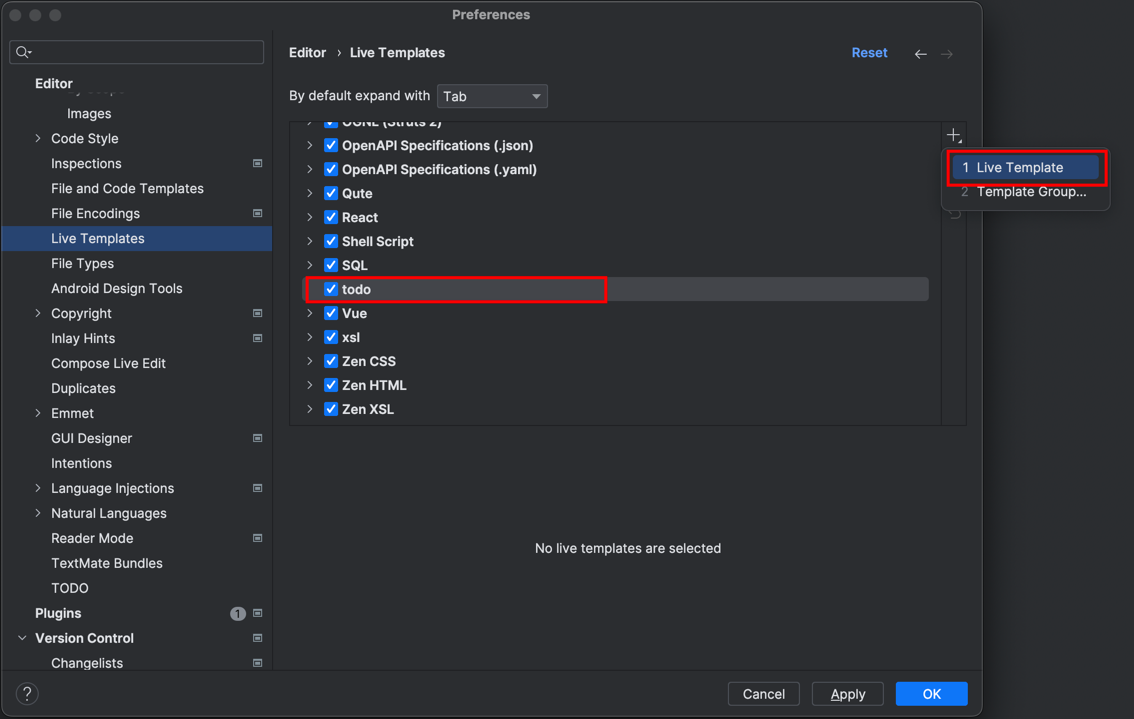The height and width of the screenshot is (719, 1134).
Task: Click the Plugins update badge
Action: (237, 614)
